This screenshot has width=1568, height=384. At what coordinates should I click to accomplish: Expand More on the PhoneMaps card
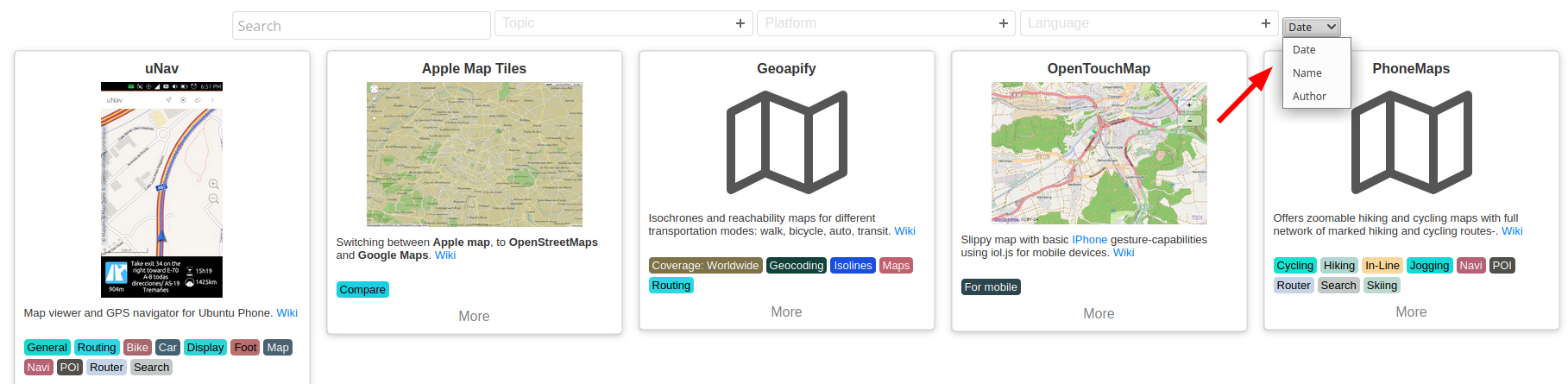click(x=1411, y=312)
